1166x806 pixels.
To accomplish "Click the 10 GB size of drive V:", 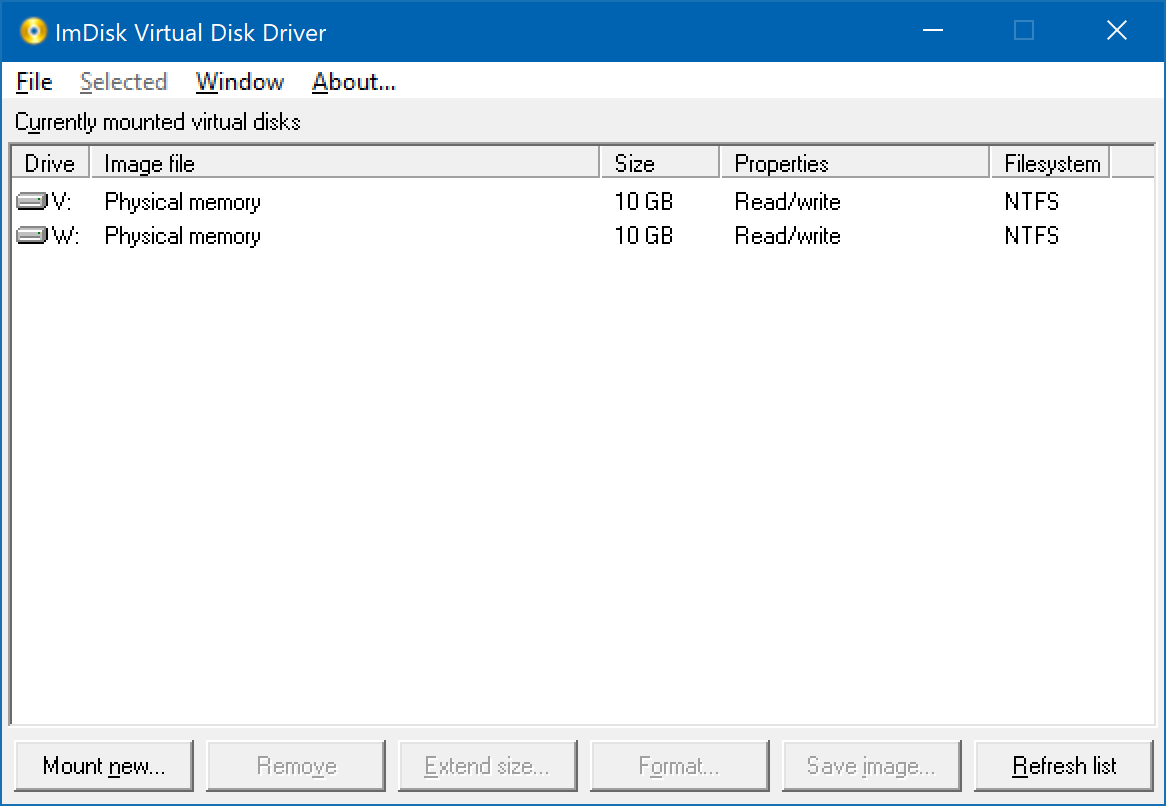I will (643, 202).
